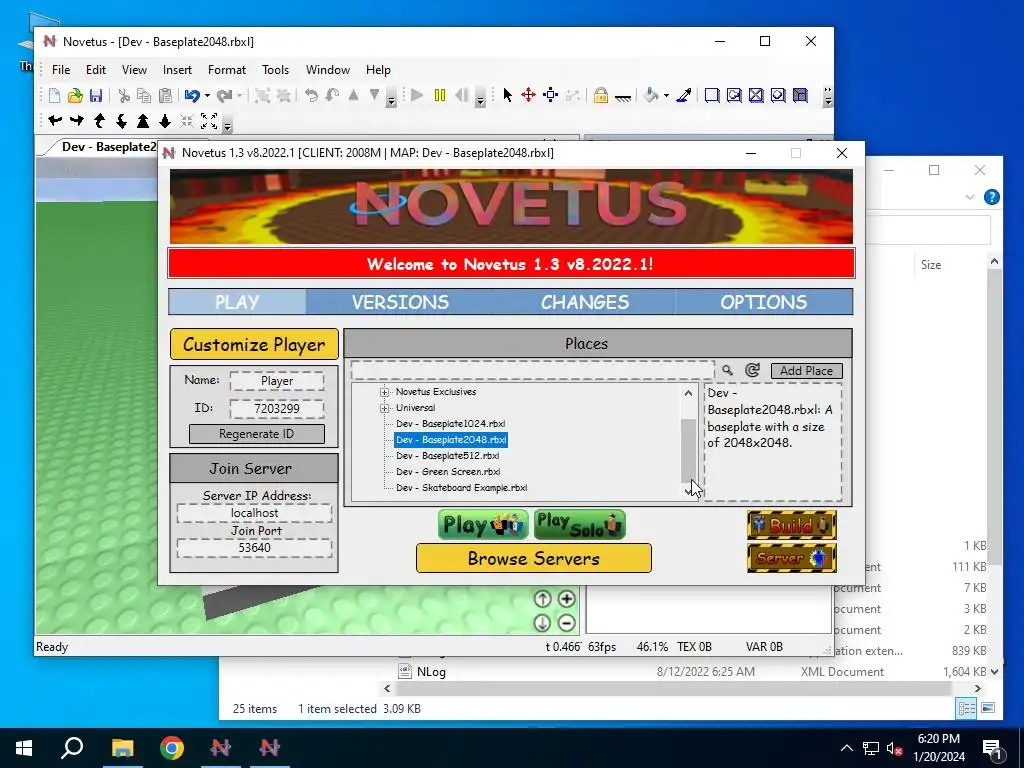This screenshot has height=768, width=1024.
Task: Click the camera pan right arrow icon
Action: [x=77, y=121]
